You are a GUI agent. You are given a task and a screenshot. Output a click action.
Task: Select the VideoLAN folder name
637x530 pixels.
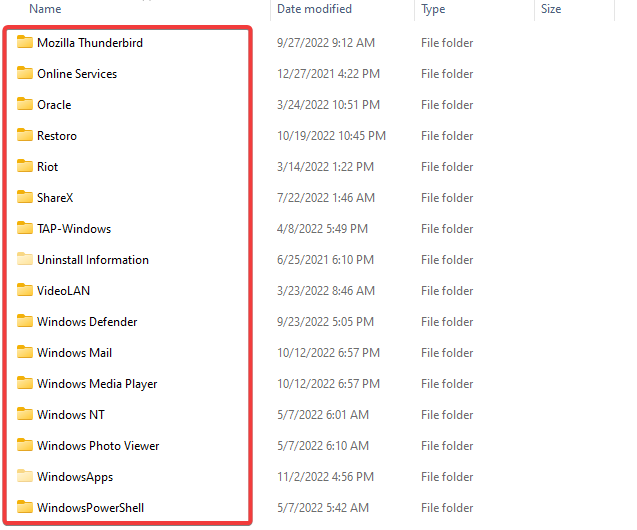pos(63,291)
